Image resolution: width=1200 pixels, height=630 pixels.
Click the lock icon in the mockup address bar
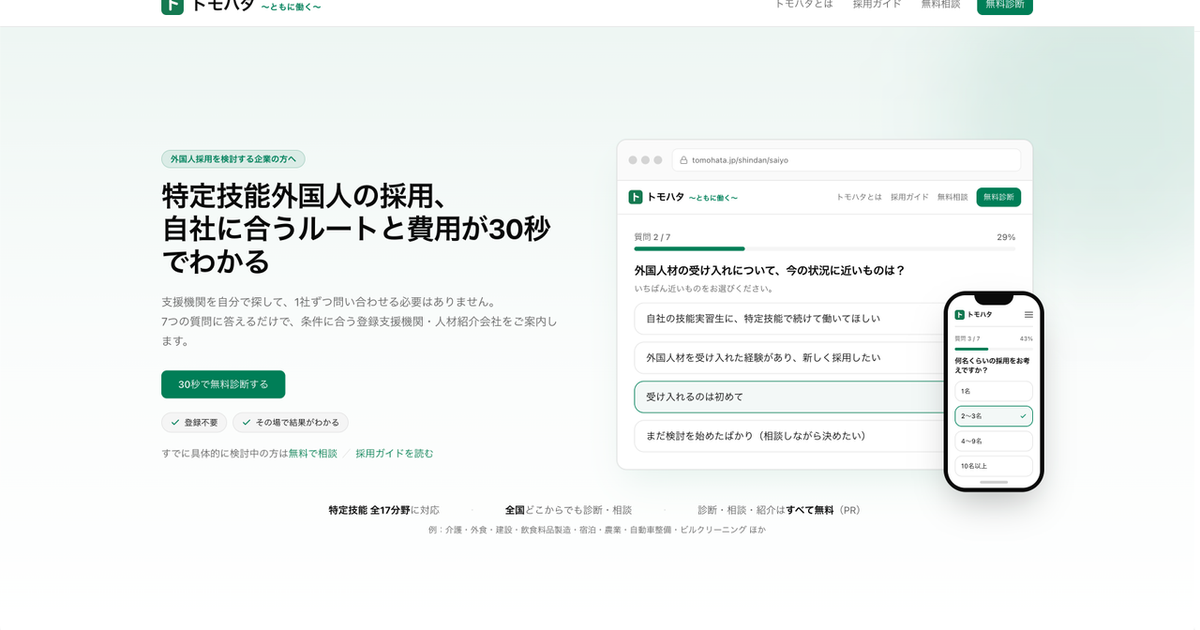click(x=684, y=160)
